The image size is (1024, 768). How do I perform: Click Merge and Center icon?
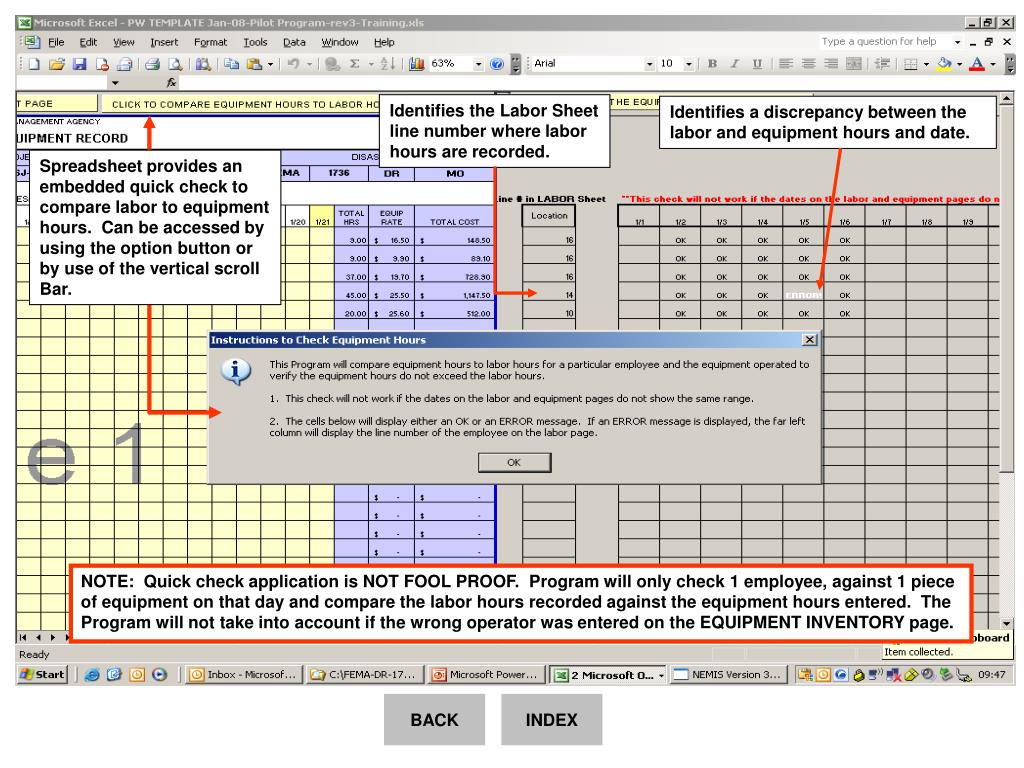[854, 64]
